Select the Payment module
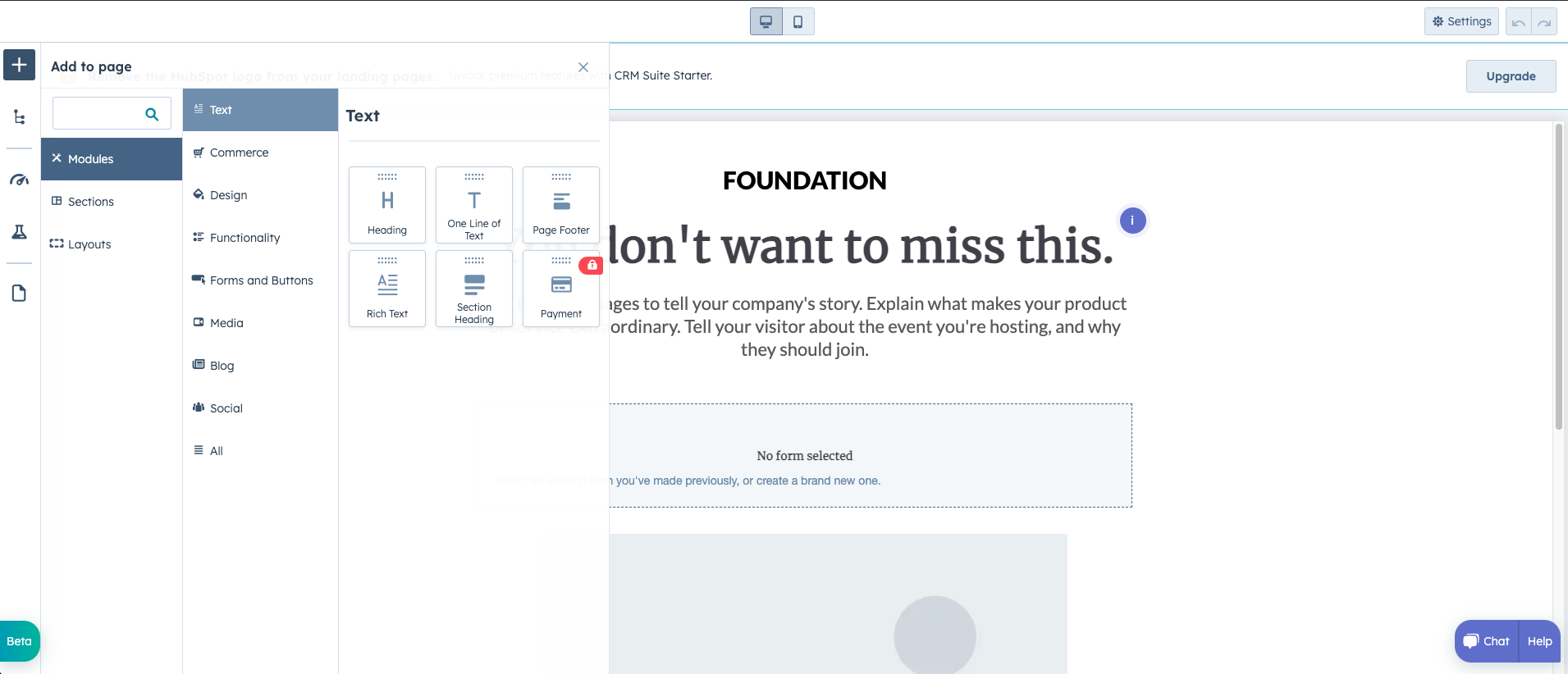 [x=561, y=289]
